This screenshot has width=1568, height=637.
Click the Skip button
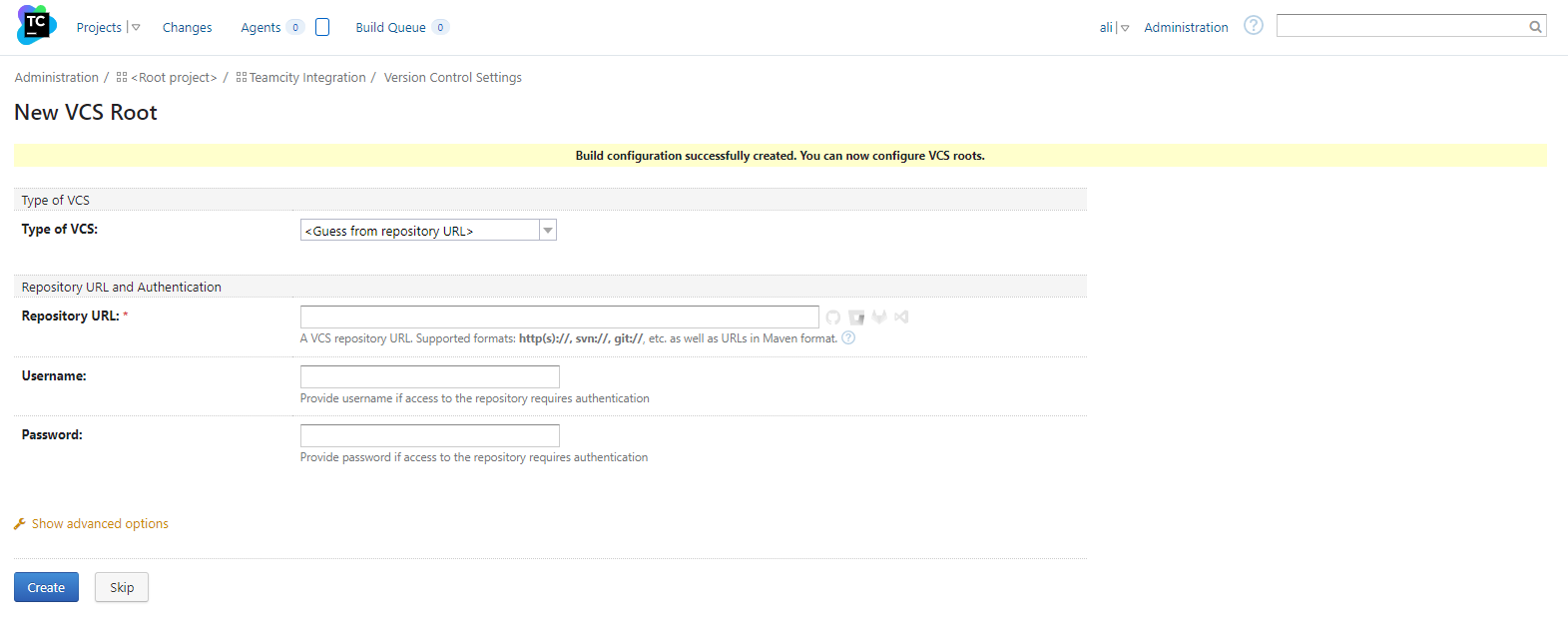[x=122, y=588]
